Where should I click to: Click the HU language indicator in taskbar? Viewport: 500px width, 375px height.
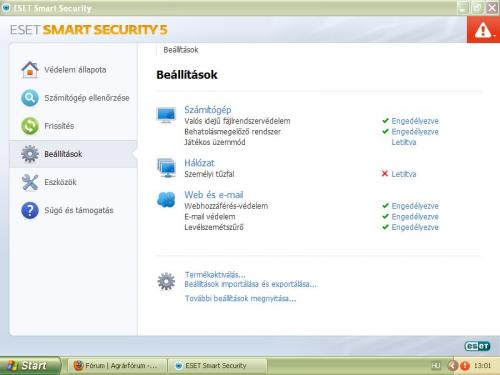(x=436, y=366)
